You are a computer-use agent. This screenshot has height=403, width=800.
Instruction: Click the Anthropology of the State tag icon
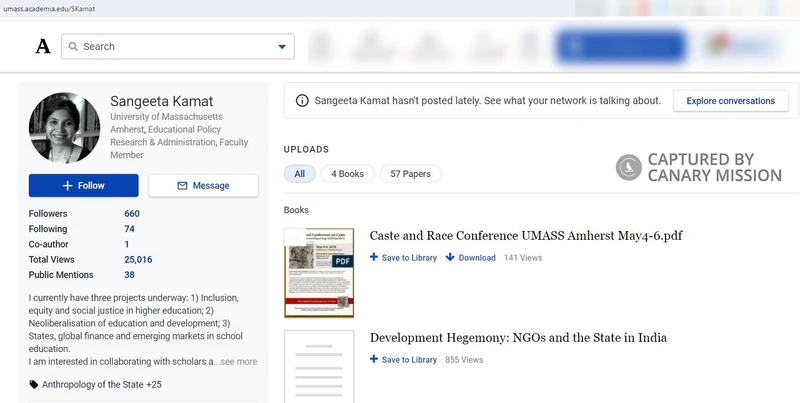(x=34, y=385)
